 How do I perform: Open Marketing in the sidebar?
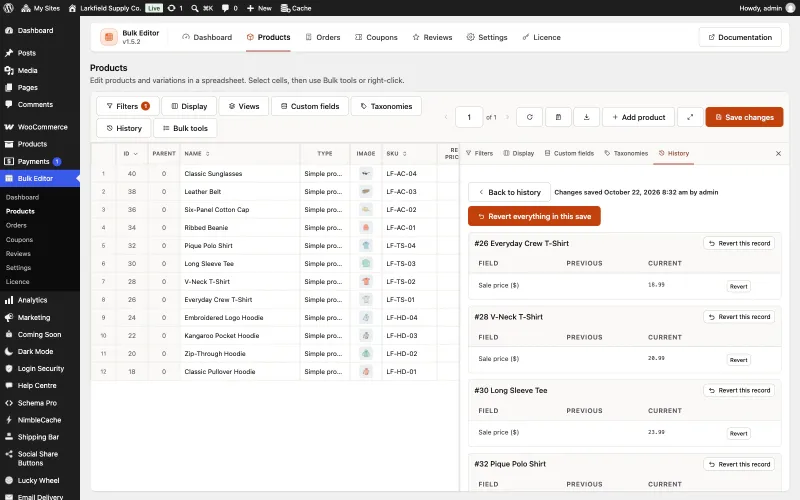(x=34, y=317)
